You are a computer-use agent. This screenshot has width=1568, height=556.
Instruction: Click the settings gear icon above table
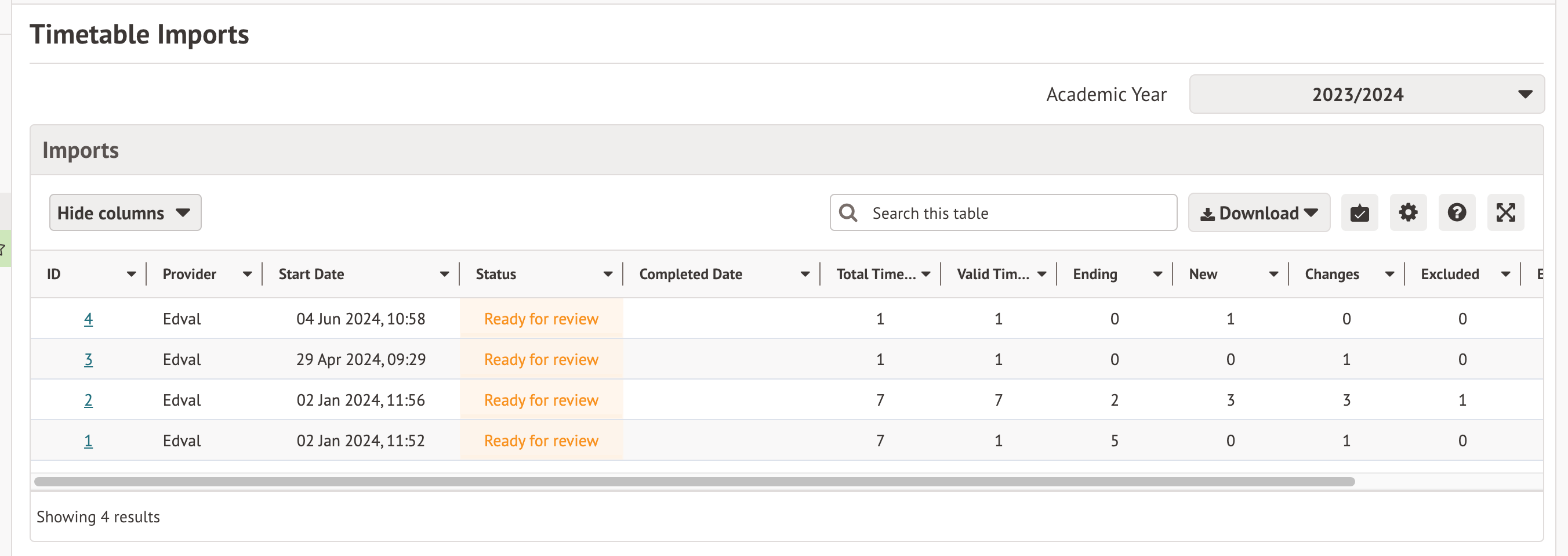[x=1407, y=212]
